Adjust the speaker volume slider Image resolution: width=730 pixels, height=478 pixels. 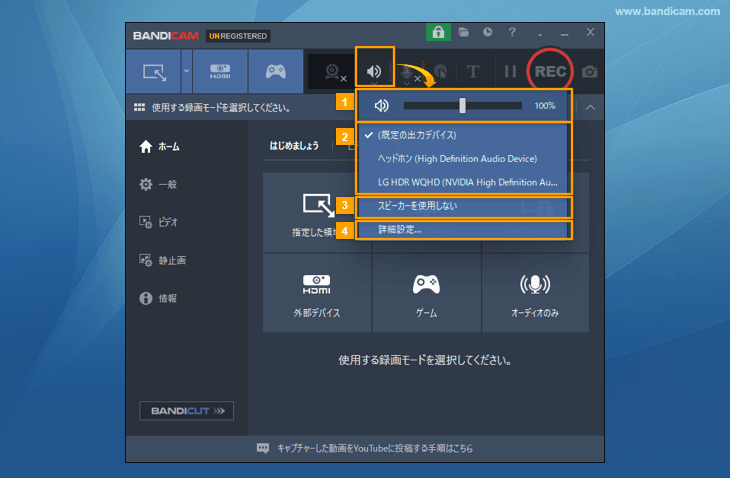click(462, 106)
